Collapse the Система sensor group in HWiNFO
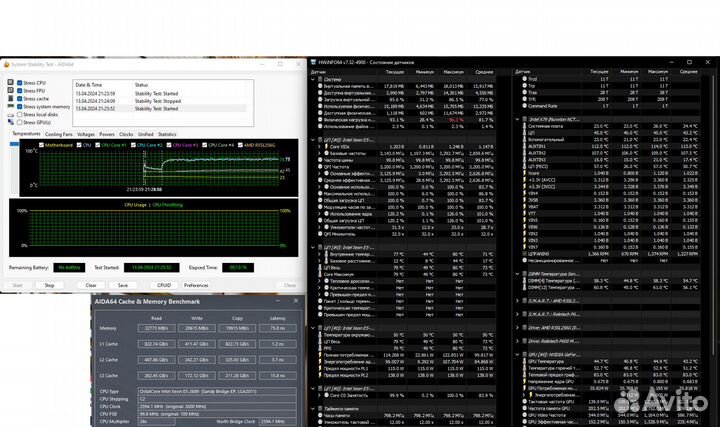Screen dimensions: 720x427 point(313,79)
